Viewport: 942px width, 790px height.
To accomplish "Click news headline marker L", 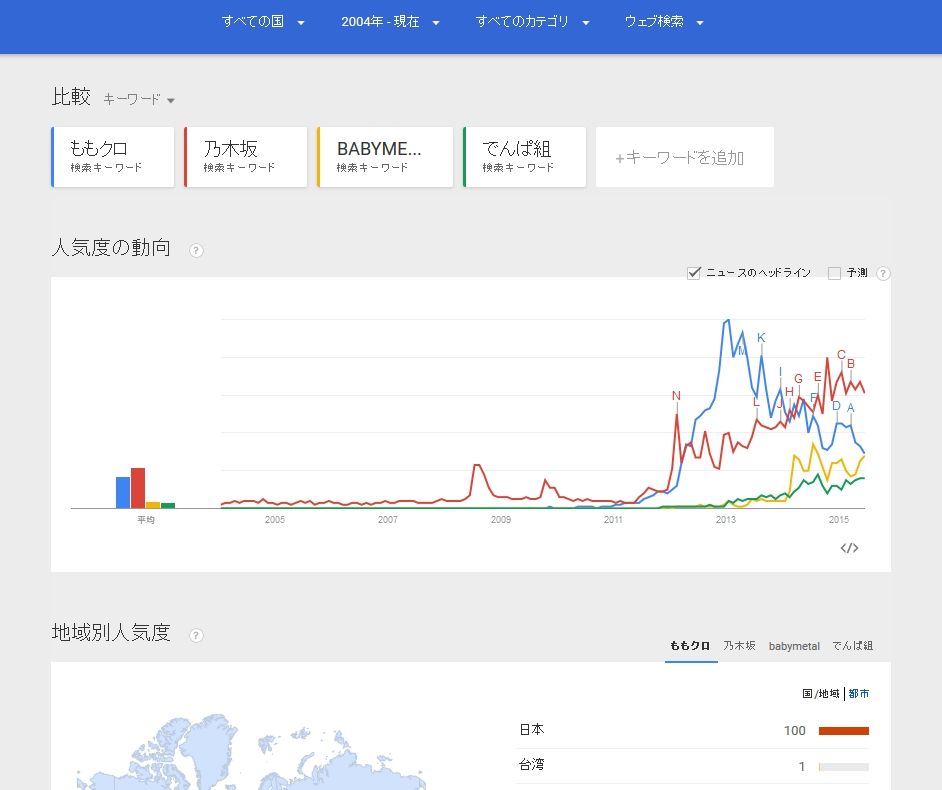I will pyautogui.click(x=756, y=402).
